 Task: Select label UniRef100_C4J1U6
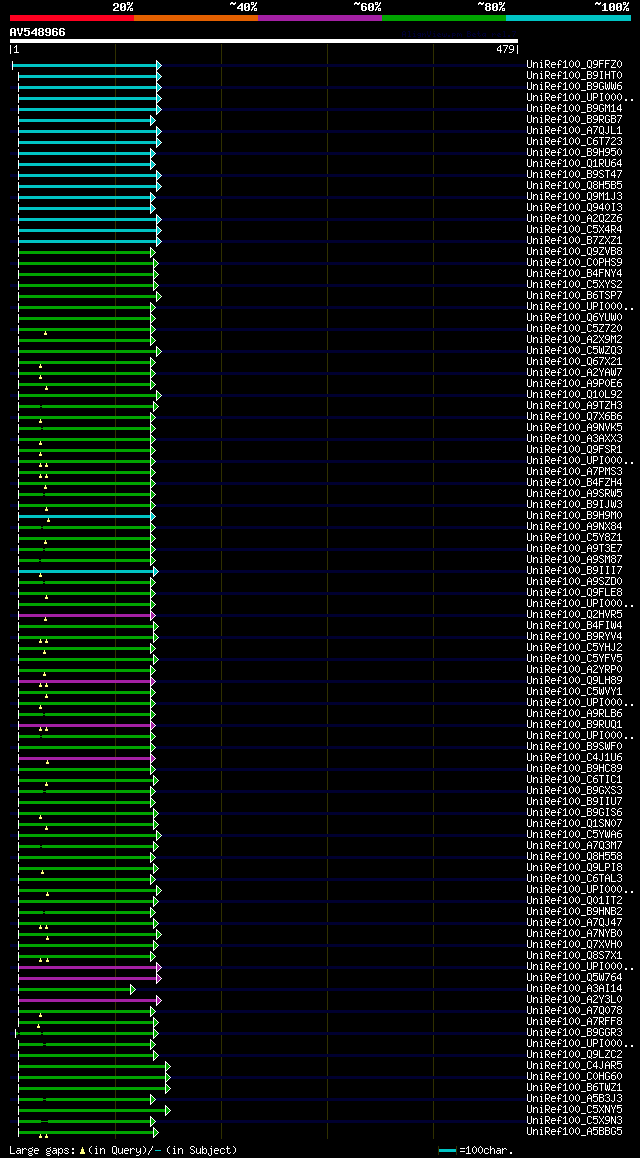[574, 758]
